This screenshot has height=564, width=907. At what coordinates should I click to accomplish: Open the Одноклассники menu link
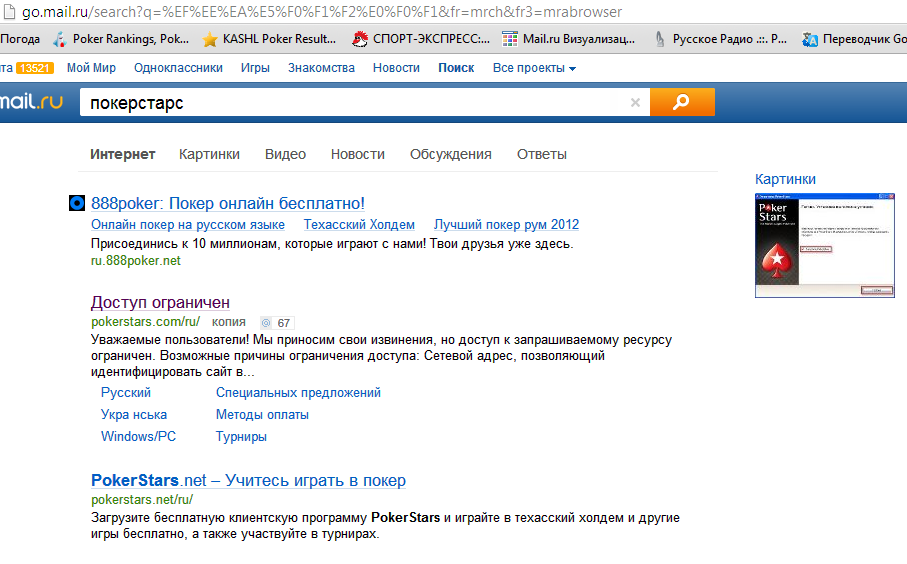pyautogui.click(x=178, y=68)
